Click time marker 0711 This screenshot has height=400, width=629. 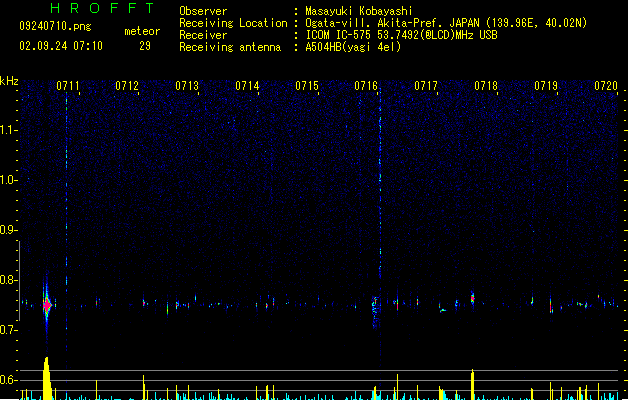(x=67, y=86)
